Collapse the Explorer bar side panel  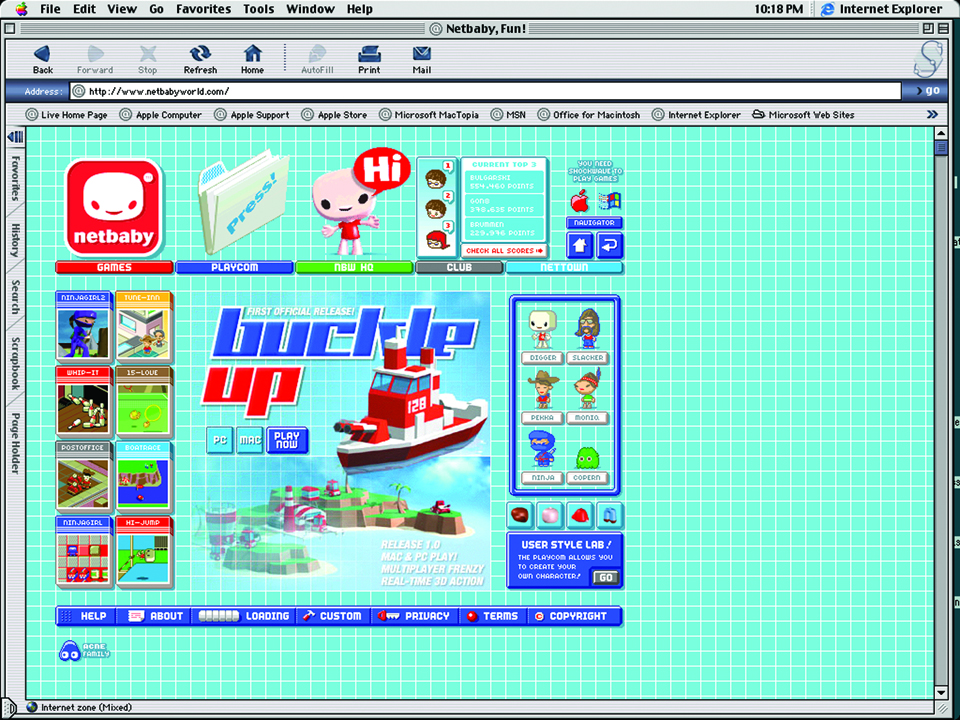15,137
